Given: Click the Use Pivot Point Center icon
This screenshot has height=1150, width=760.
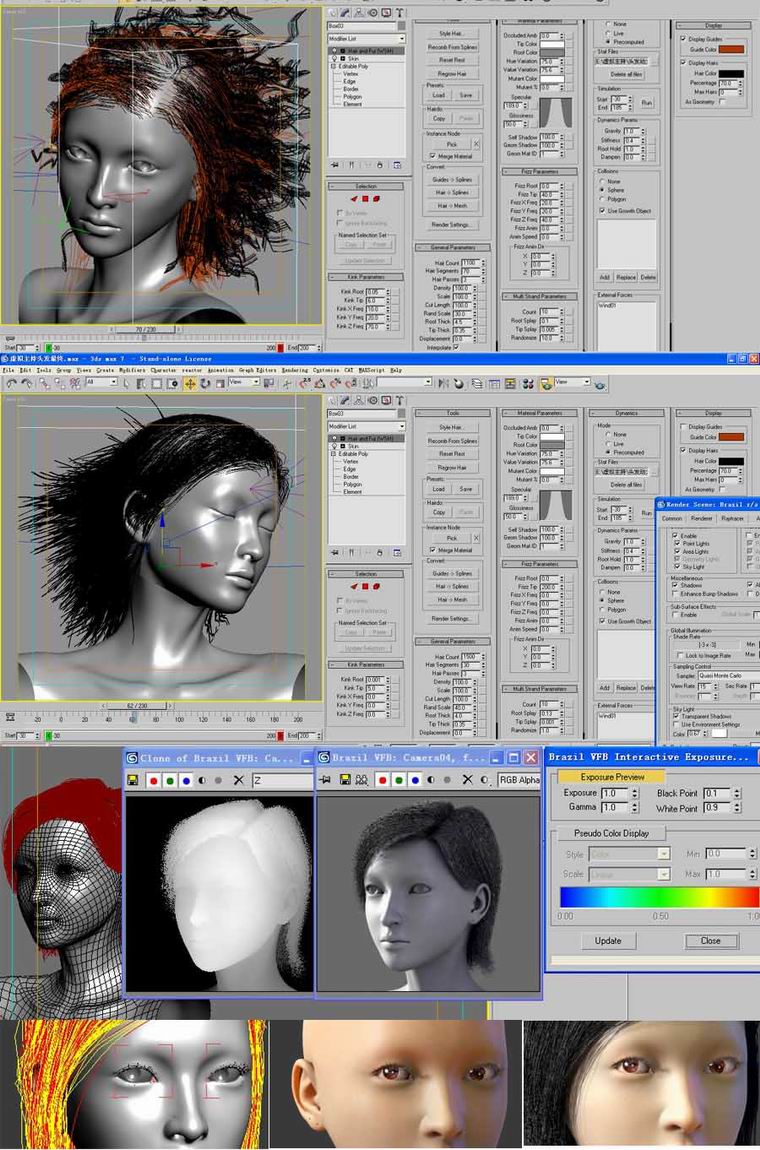Looking at the screenshot, I should [268, 383].
